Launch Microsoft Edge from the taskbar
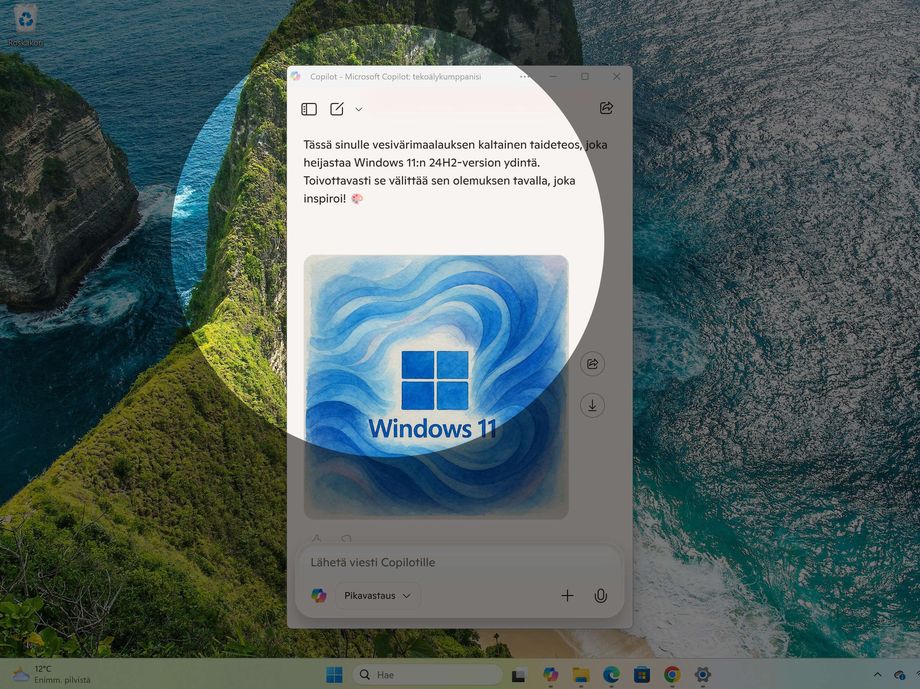The width and height of the screenshot is (920, 689). pos(611,675)
